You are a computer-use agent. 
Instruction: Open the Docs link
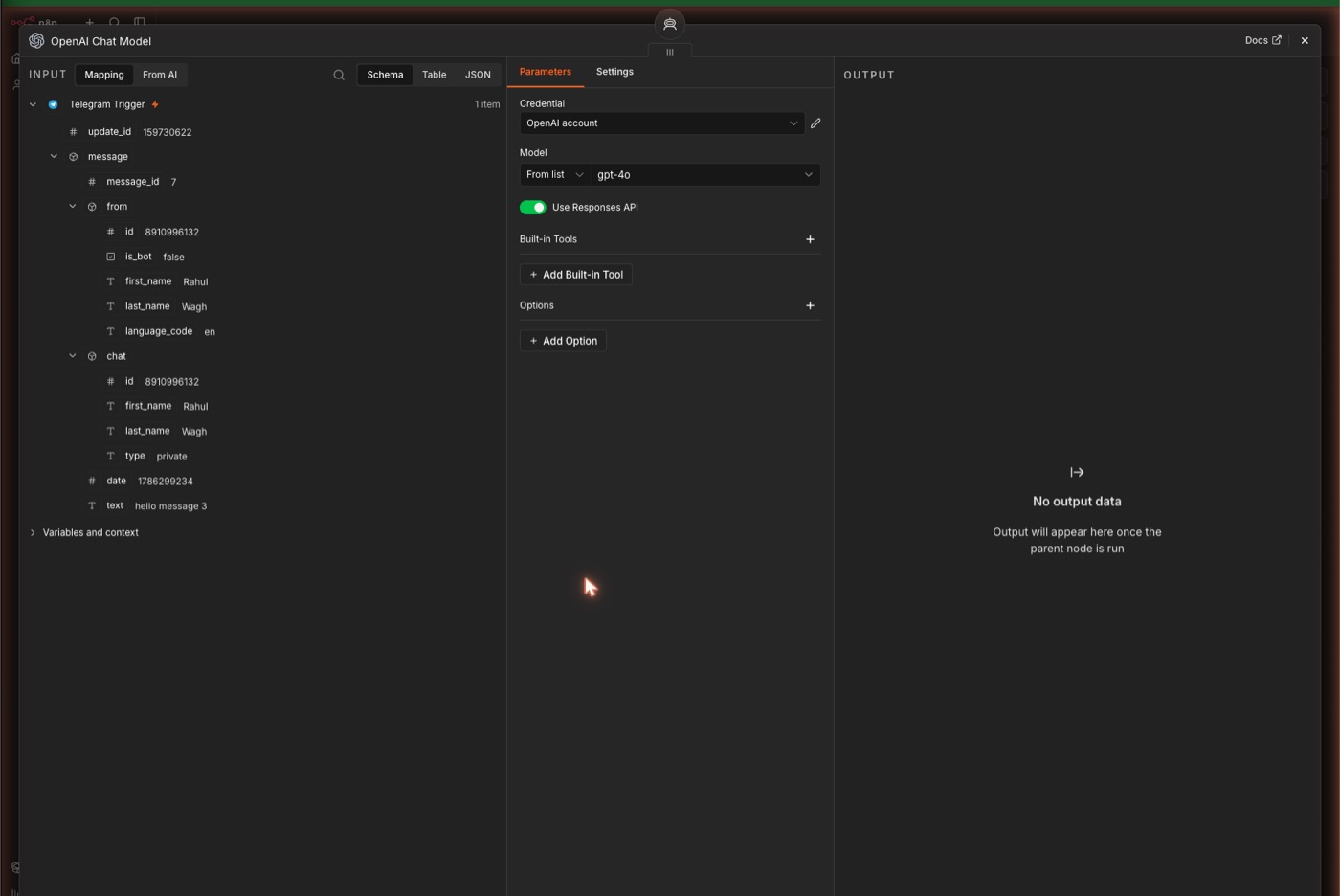1262,40
